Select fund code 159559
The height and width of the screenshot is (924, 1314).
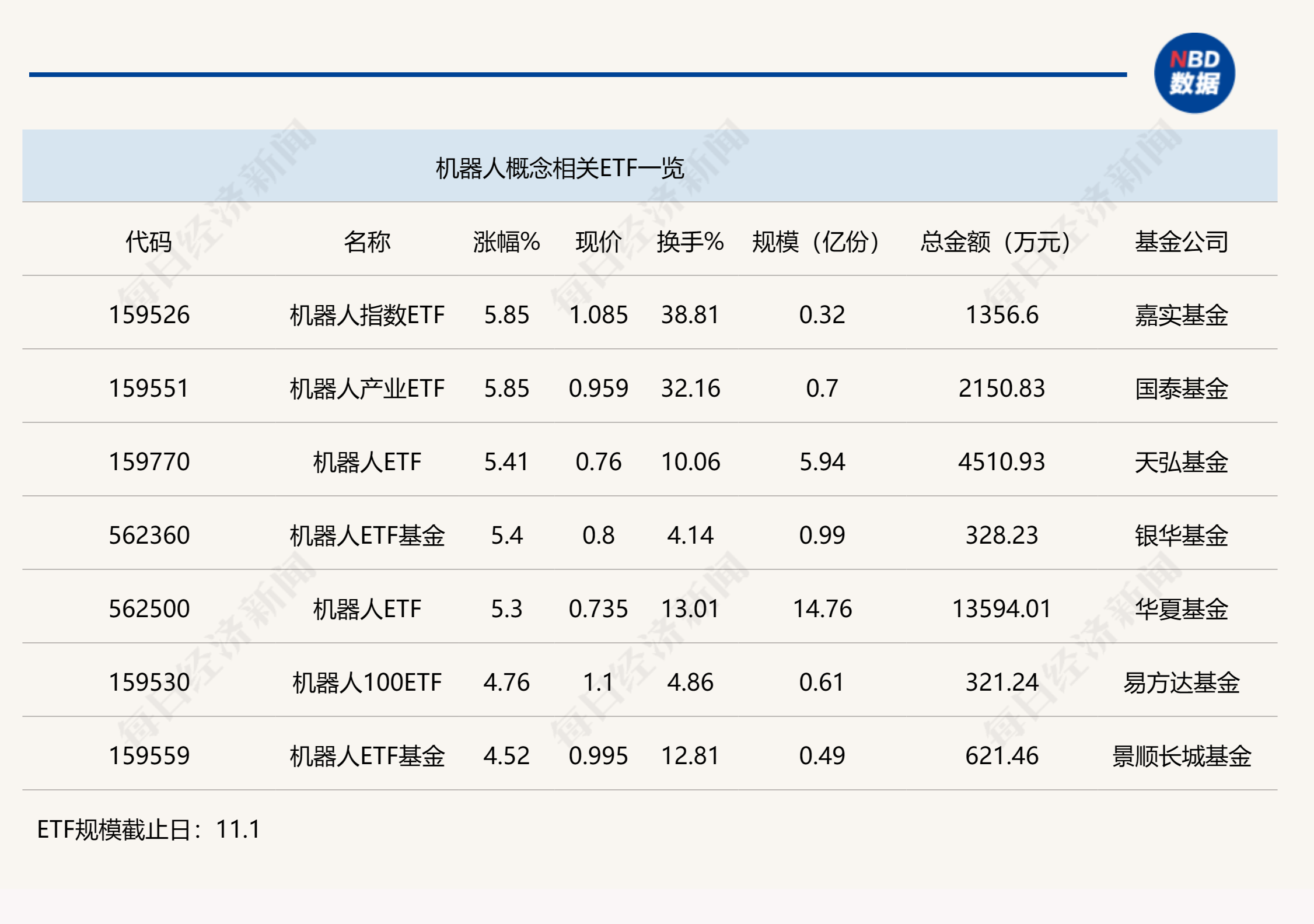coord(149,756)
